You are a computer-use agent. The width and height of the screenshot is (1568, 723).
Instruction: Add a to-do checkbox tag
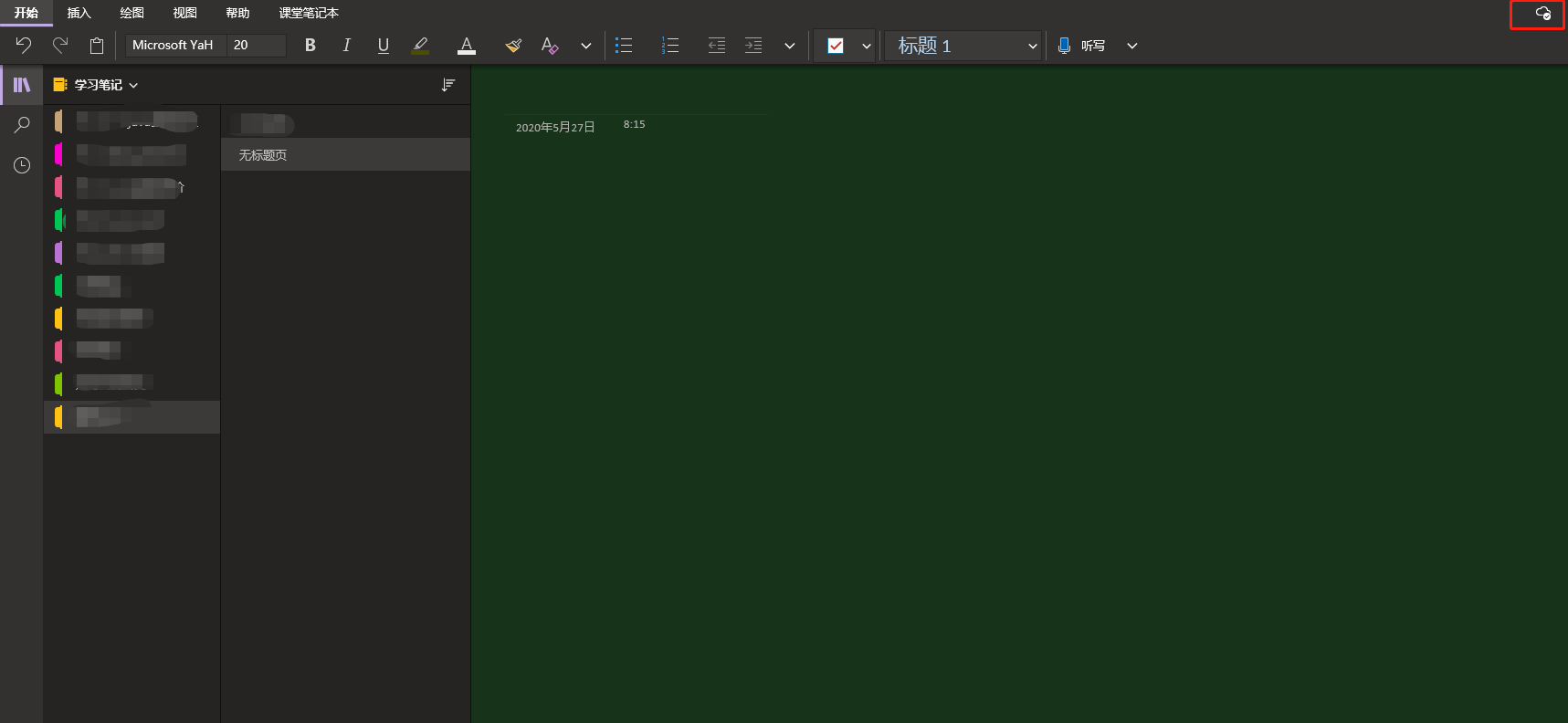pyautogui.click(x=836, y=46)
